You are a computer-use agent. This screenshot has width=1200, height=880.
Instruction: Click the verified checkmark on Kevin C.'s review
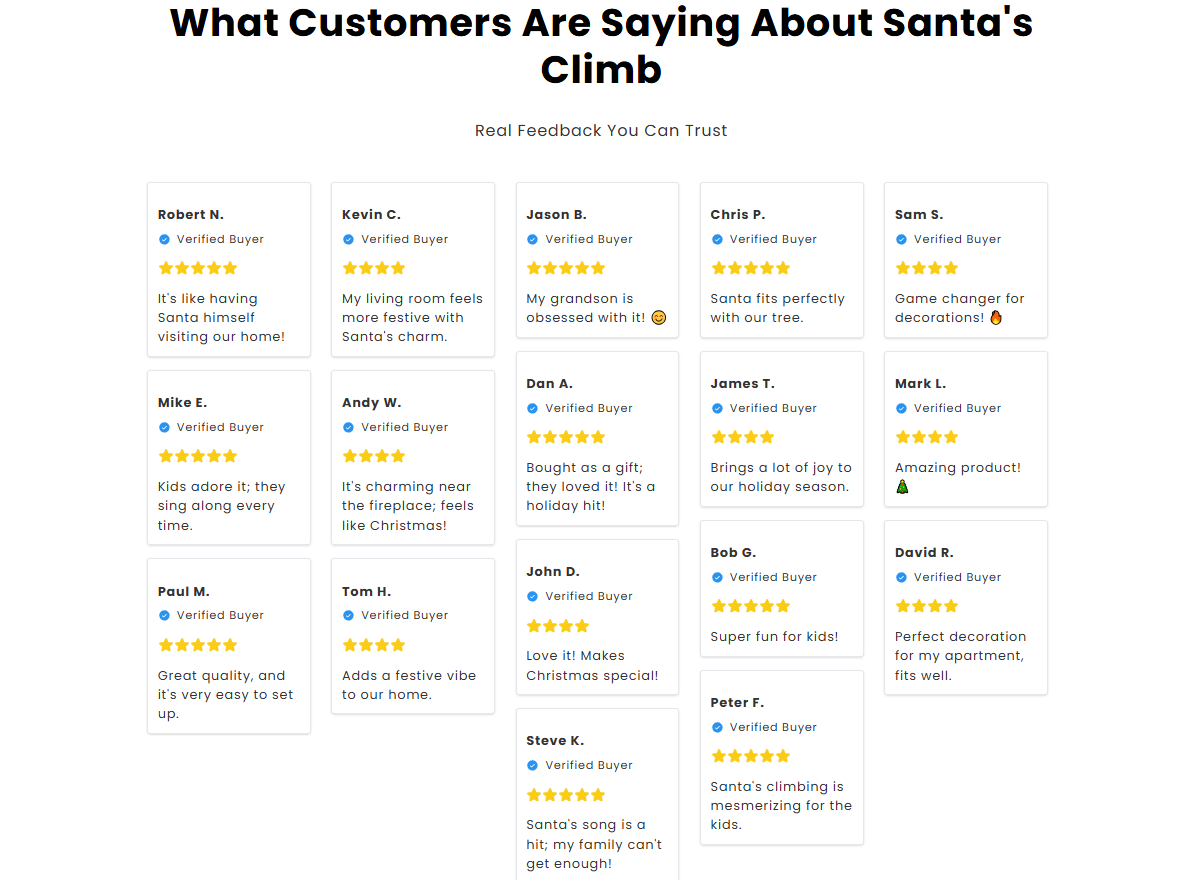(348, 239)
